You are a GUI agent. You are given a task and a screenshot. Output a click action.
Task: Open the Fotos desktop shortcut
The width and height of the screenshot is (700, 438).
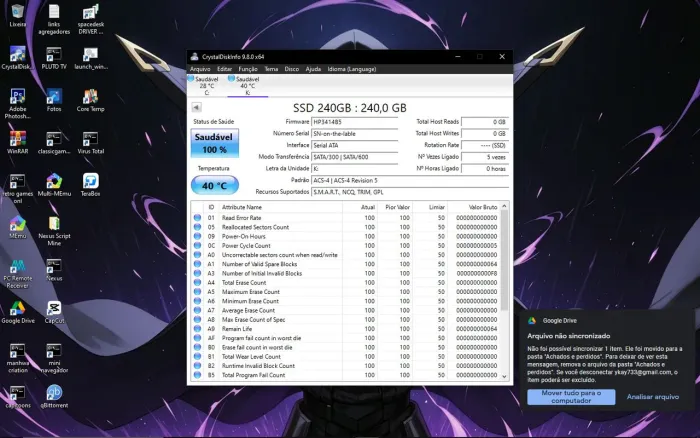[x=54, y=100]
